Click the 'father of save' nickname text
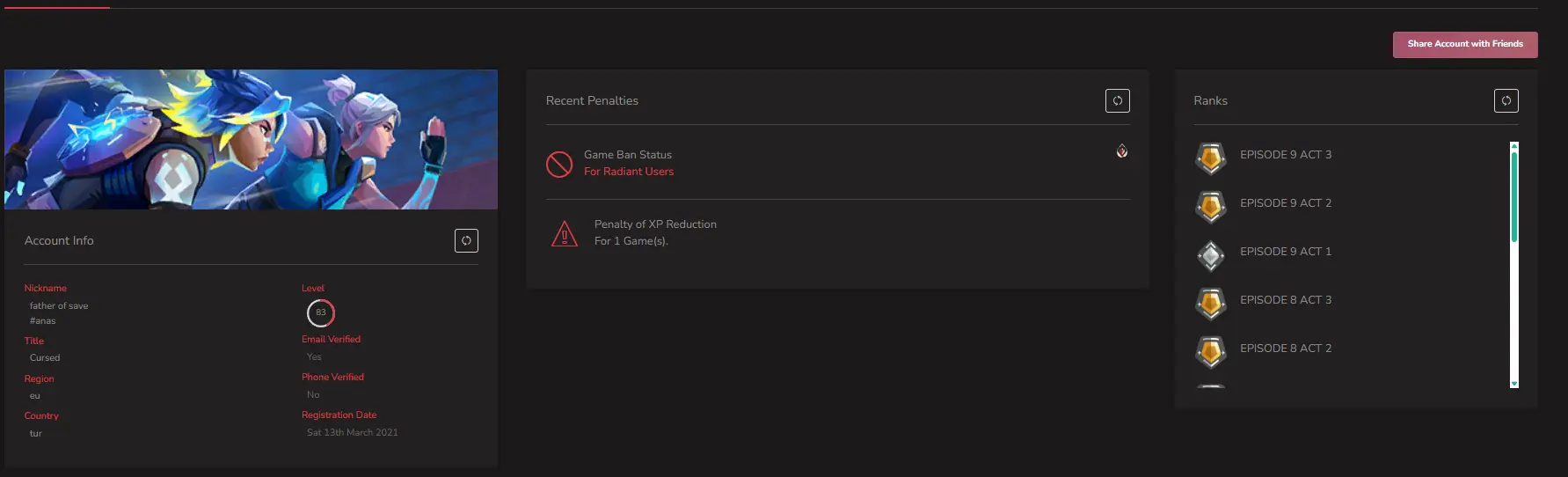Image resolution: width=1568 pixels, height=477 pixels. [x=59, y=306]
